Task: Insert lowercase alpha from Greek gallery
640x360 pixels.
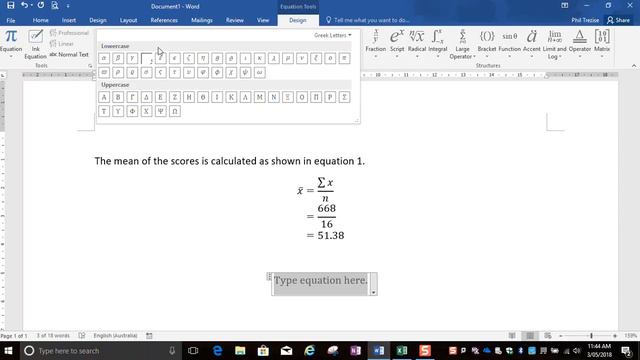Action: 104,58
